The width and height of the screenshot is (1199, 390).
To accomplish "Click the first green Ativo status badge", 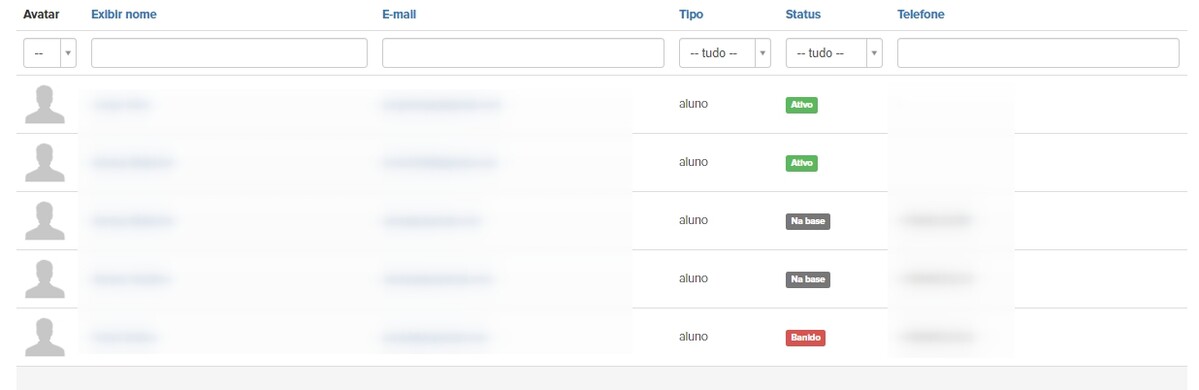I will coord(801,105).
